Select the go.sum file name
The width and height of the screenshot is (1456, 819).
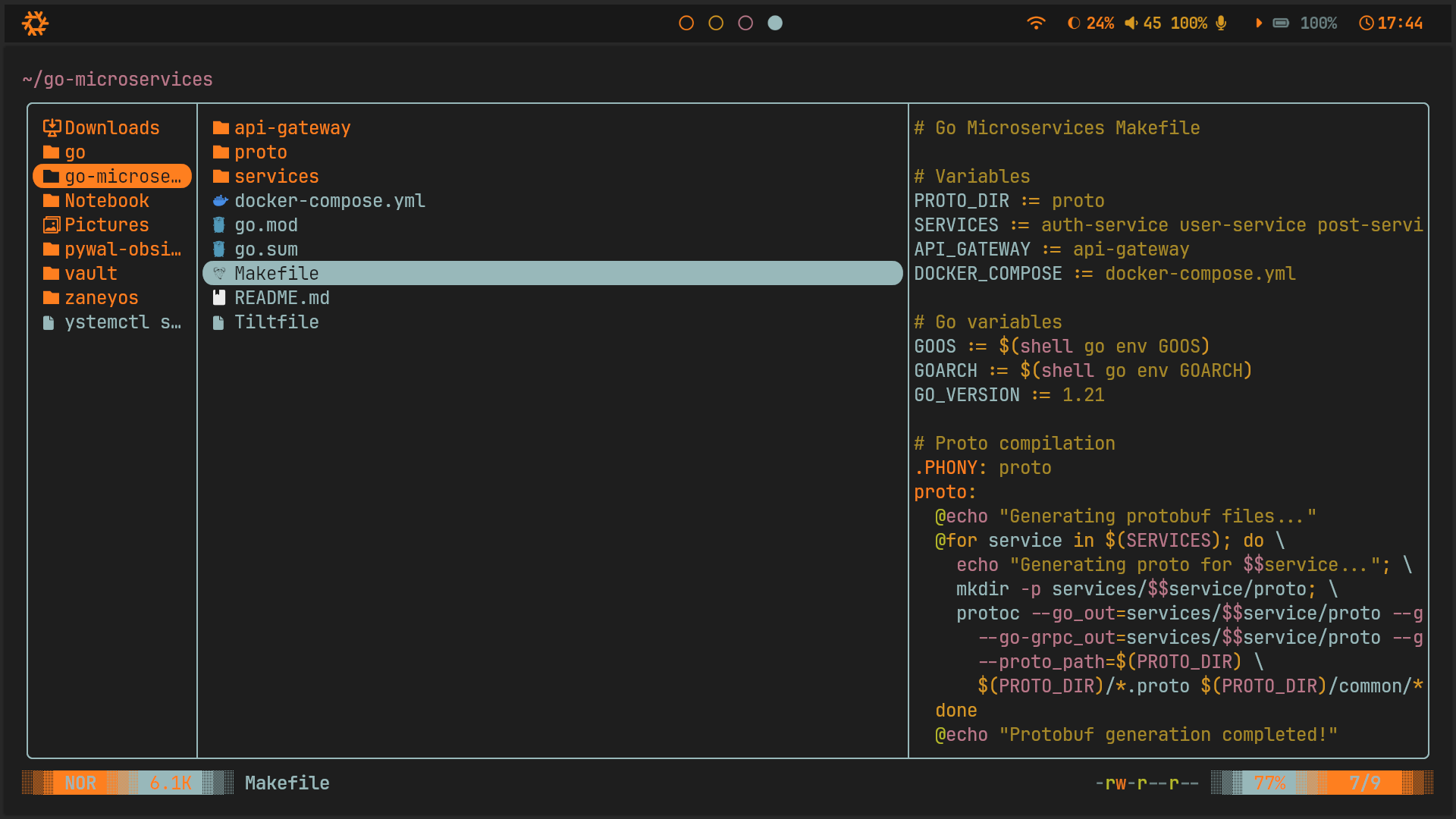pos(266,249)
